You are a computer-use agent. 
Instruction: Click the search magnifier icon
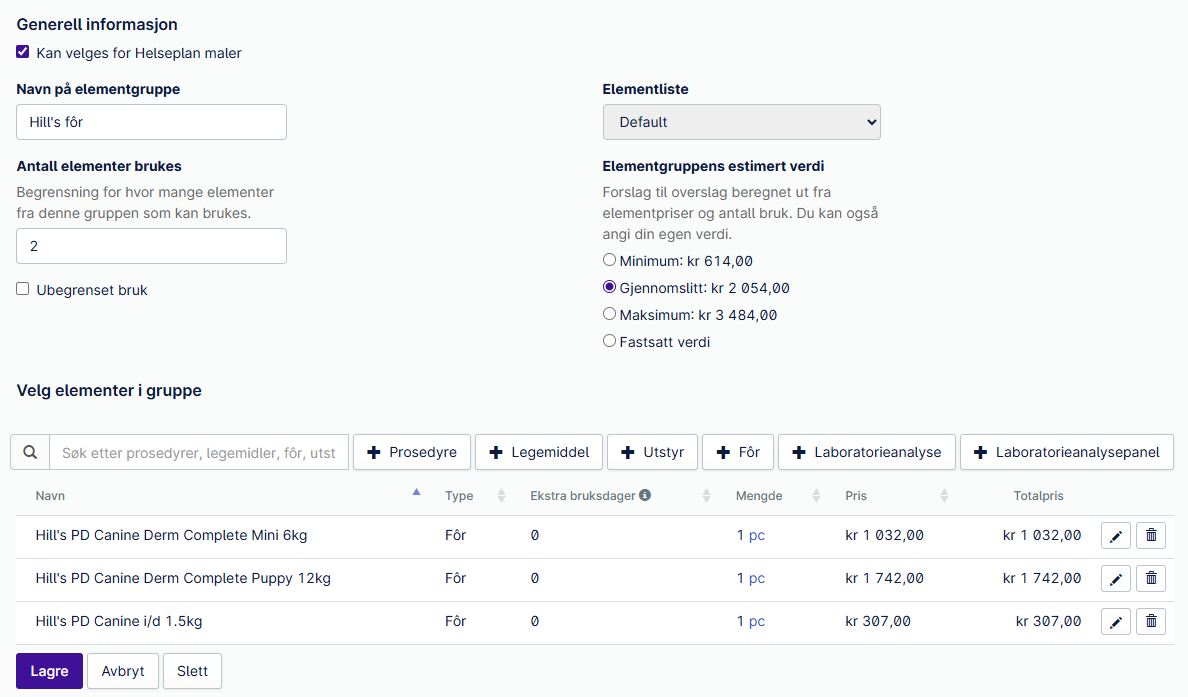tap(30, 452)
